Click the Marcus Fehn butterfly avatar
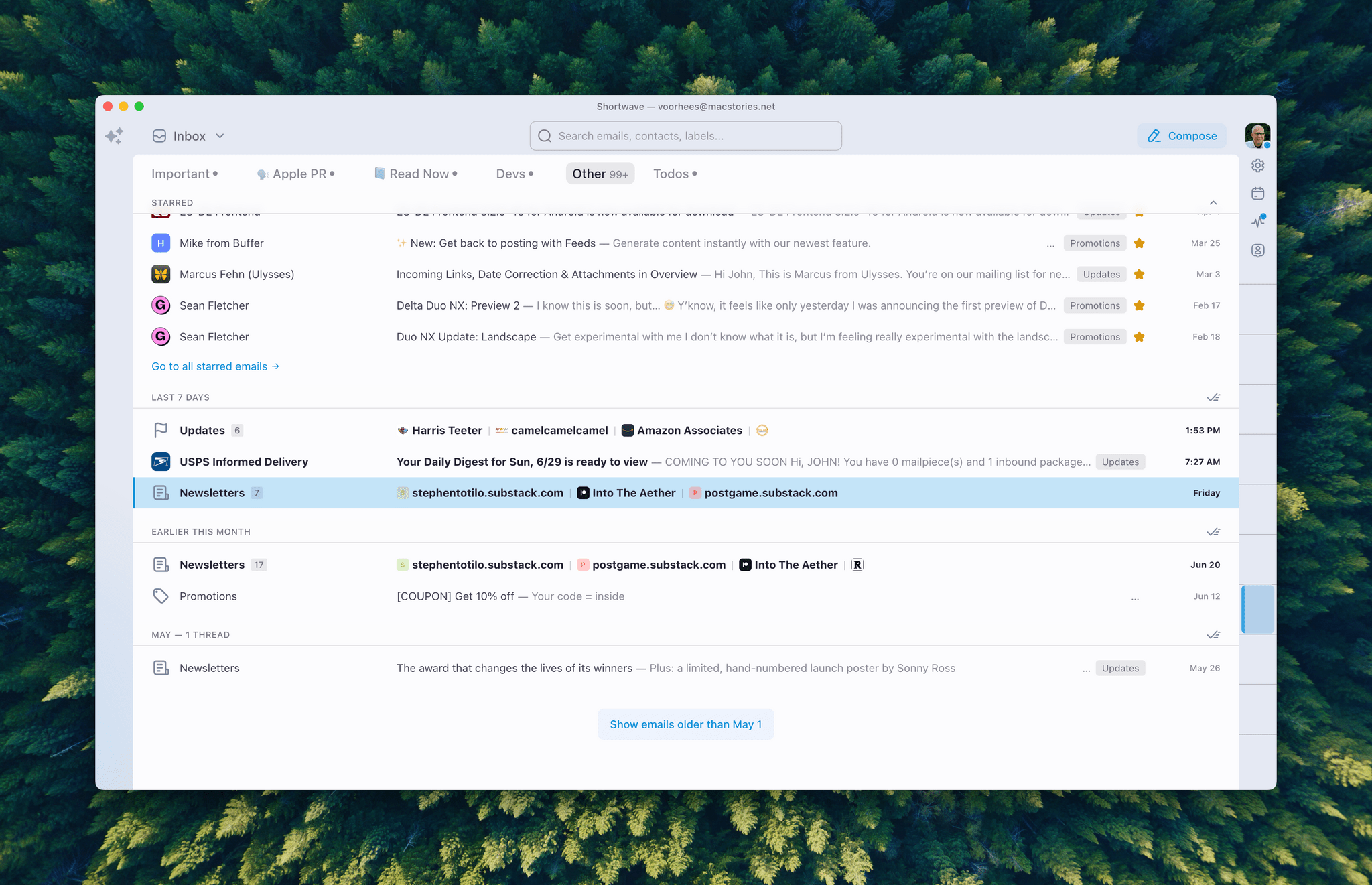This screenshot has width=1372, height=885. tap(161, 274)
